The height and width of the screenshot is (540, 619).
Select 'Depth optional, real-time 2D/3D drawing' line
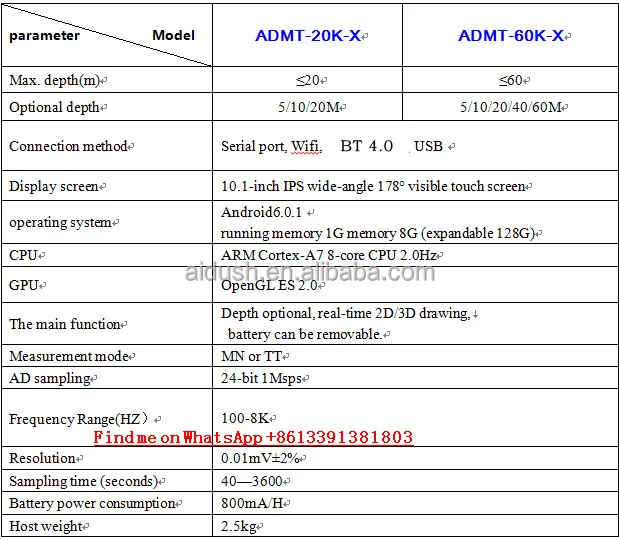[346, 313]
